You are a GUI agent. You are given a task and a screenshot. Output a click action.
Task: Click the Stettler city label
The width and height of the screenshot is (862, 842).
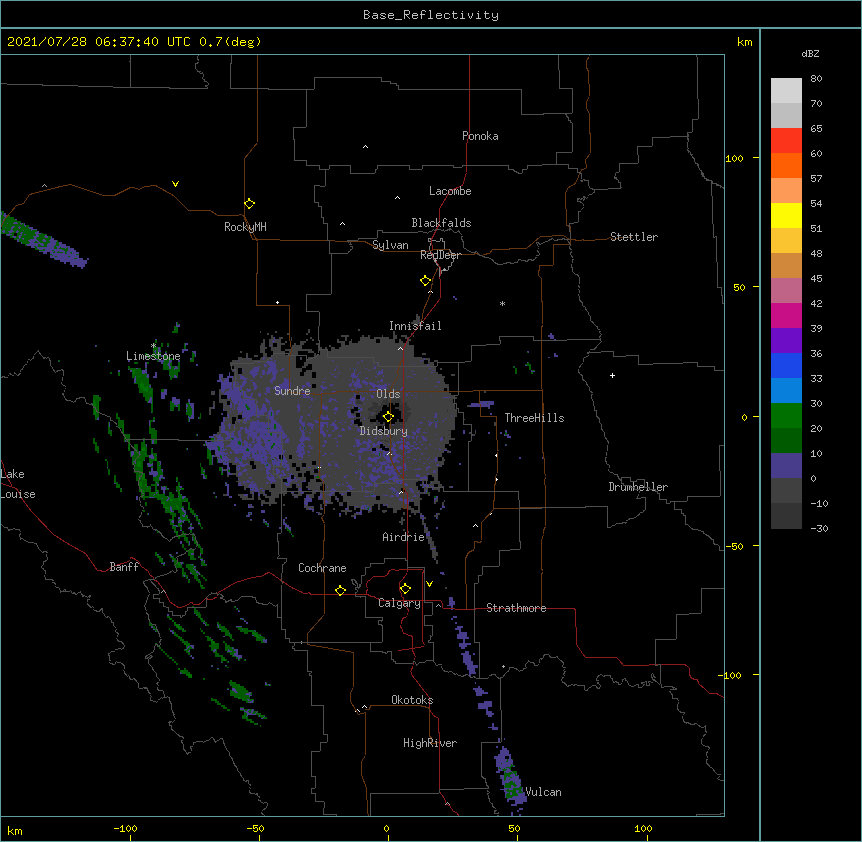pyautogui.click(x=634, y=237)
